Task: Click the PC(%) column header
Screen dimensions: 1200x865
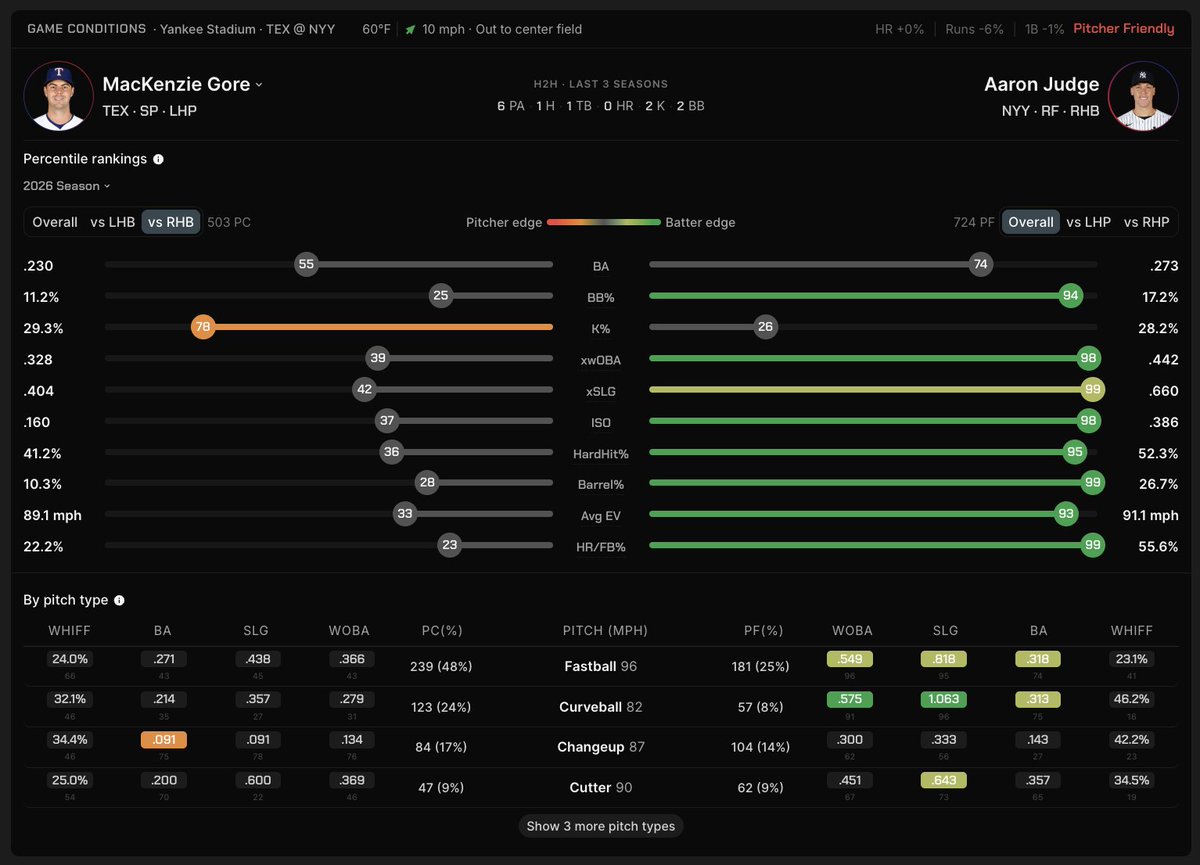Action: 442,631
